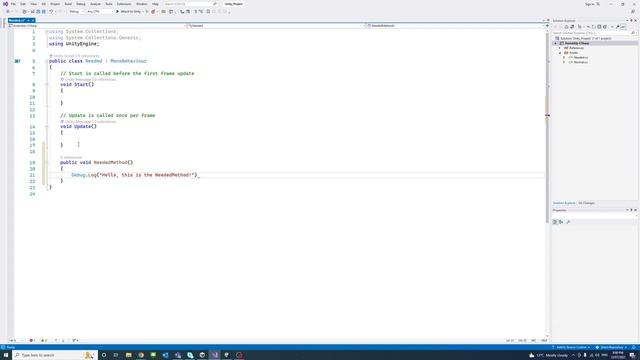Viewport: 640px width, 360px height.
Task: Click the Attach to Unity button
Action: point(129,11)
